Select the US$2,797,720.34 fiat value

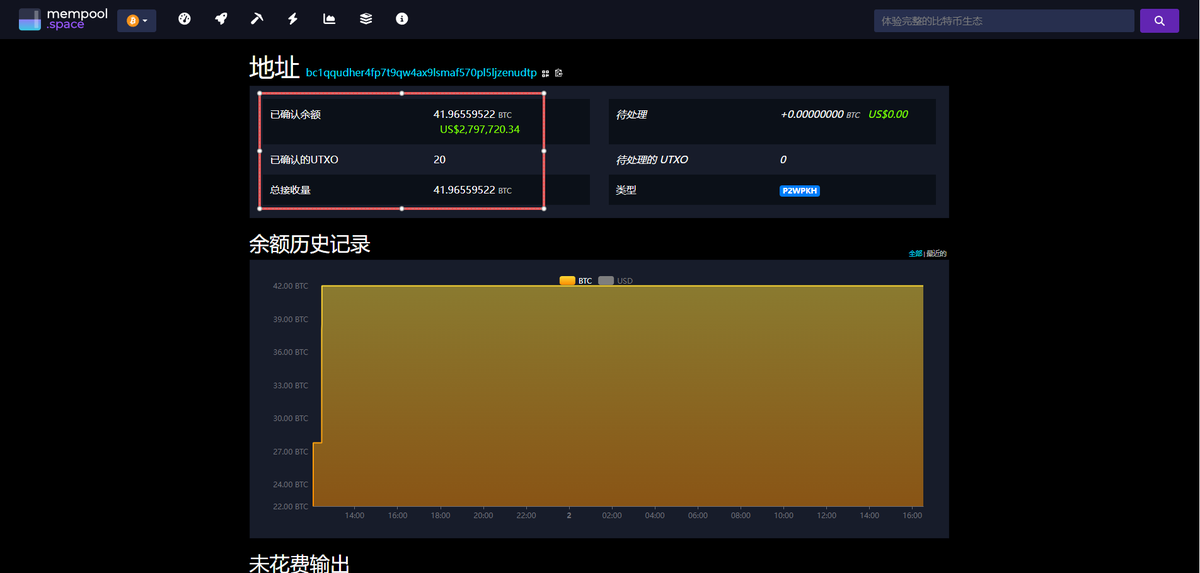[480, 129]
